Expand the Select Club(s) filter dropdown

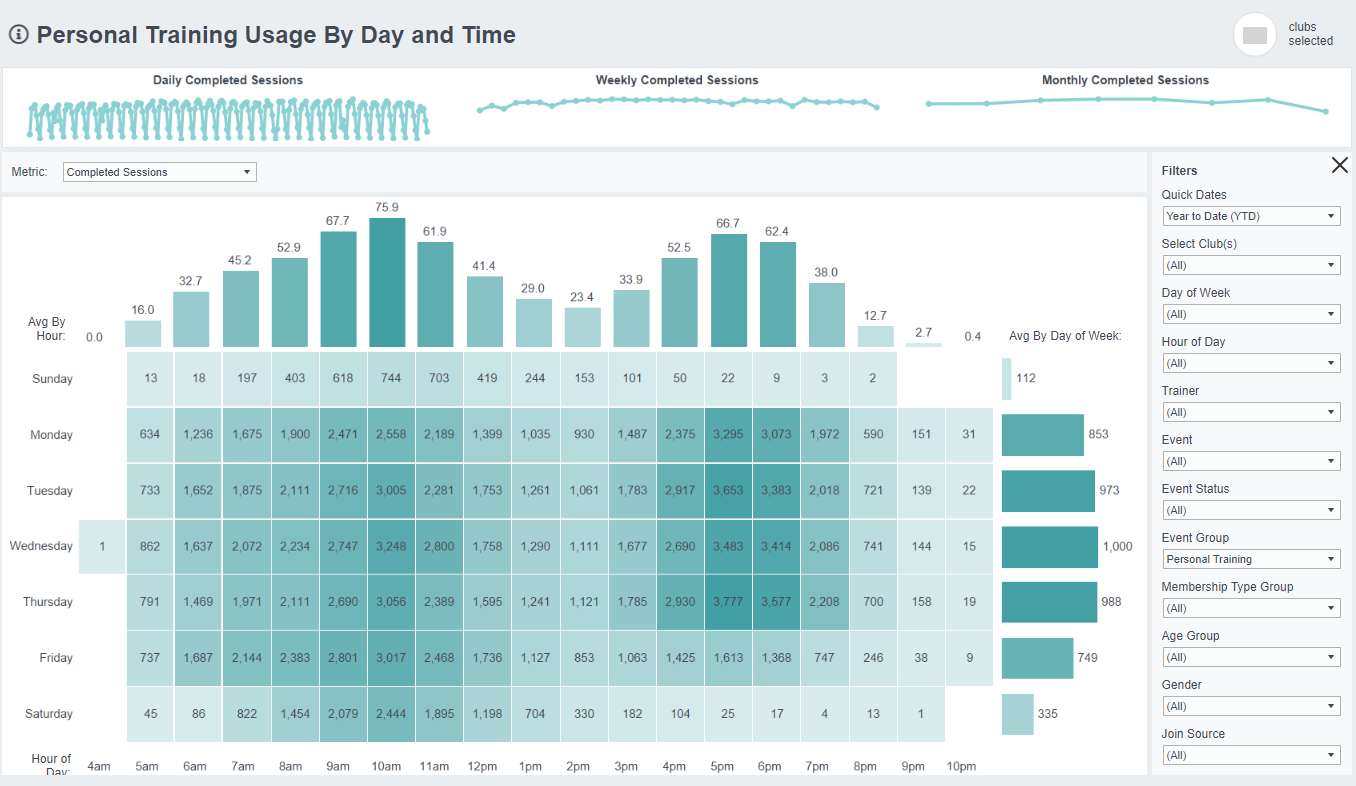(x=1251, y=264)
